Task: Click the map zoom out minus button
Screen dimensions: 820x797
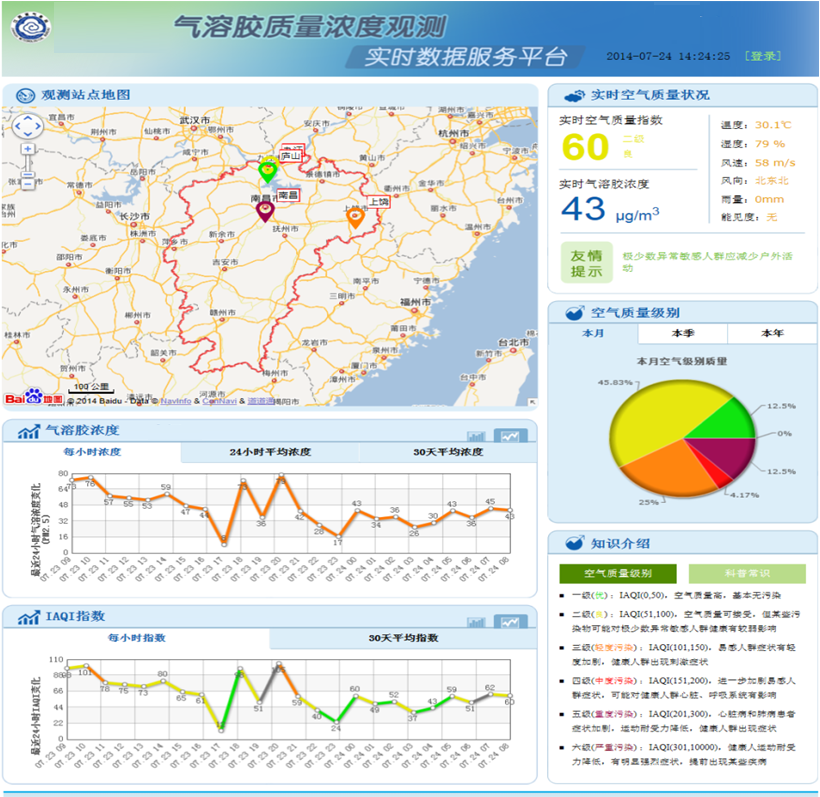Action: (28, 182)
